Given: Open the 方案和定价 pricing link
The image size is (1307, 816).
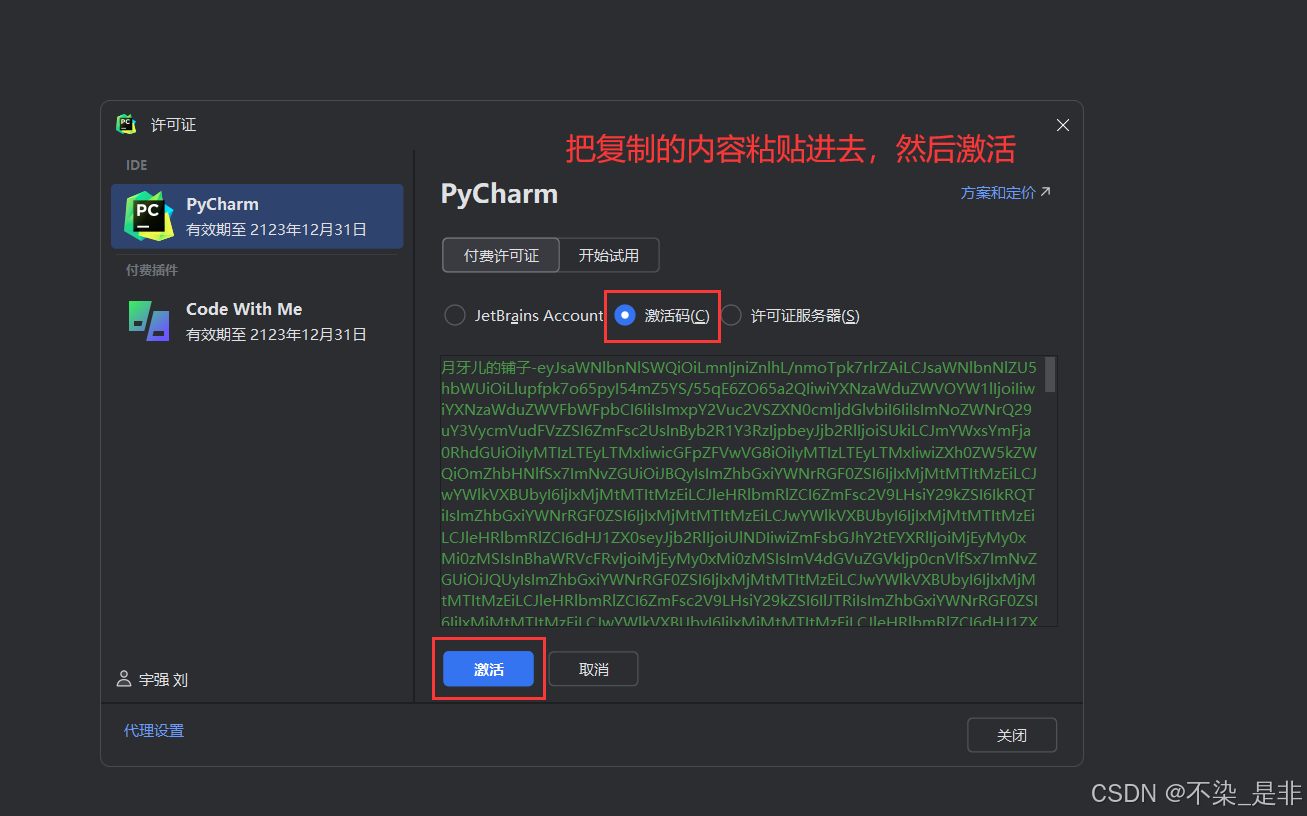Looking at the screenshot, I should [x=1005, y=192].
